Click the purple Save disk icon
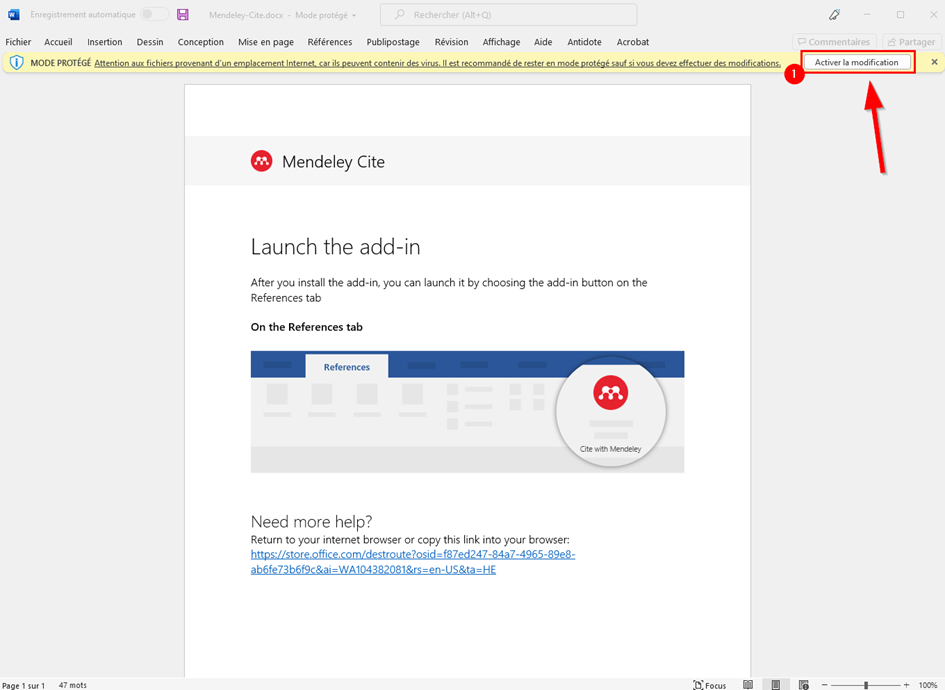 tap(183, 14)
